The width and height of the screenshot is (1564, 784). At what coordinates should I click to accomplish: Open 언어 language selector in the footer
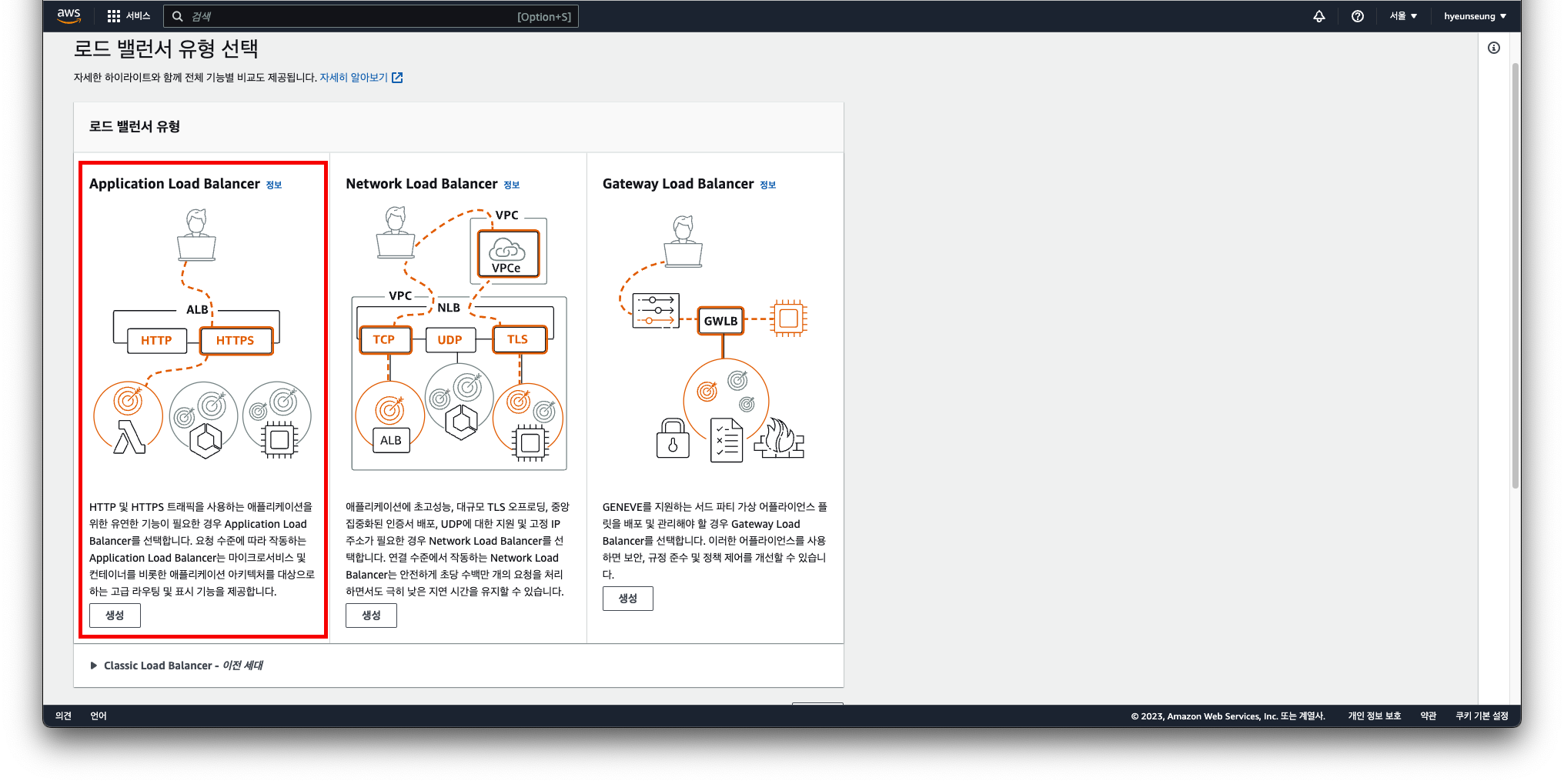tap(99, 716)
